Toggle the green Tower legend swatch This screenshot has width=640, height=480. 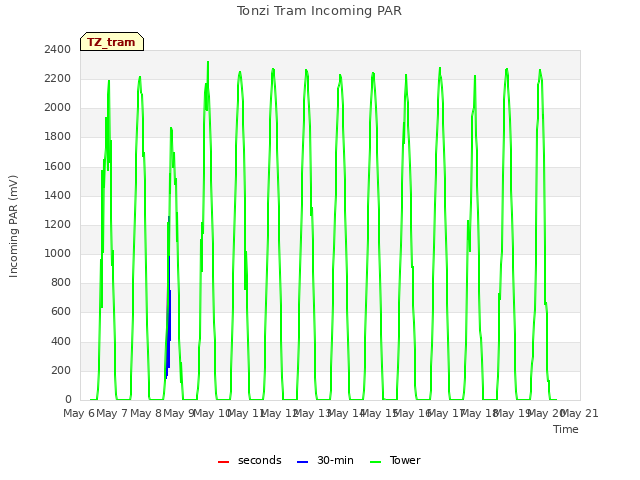(376, 462)
